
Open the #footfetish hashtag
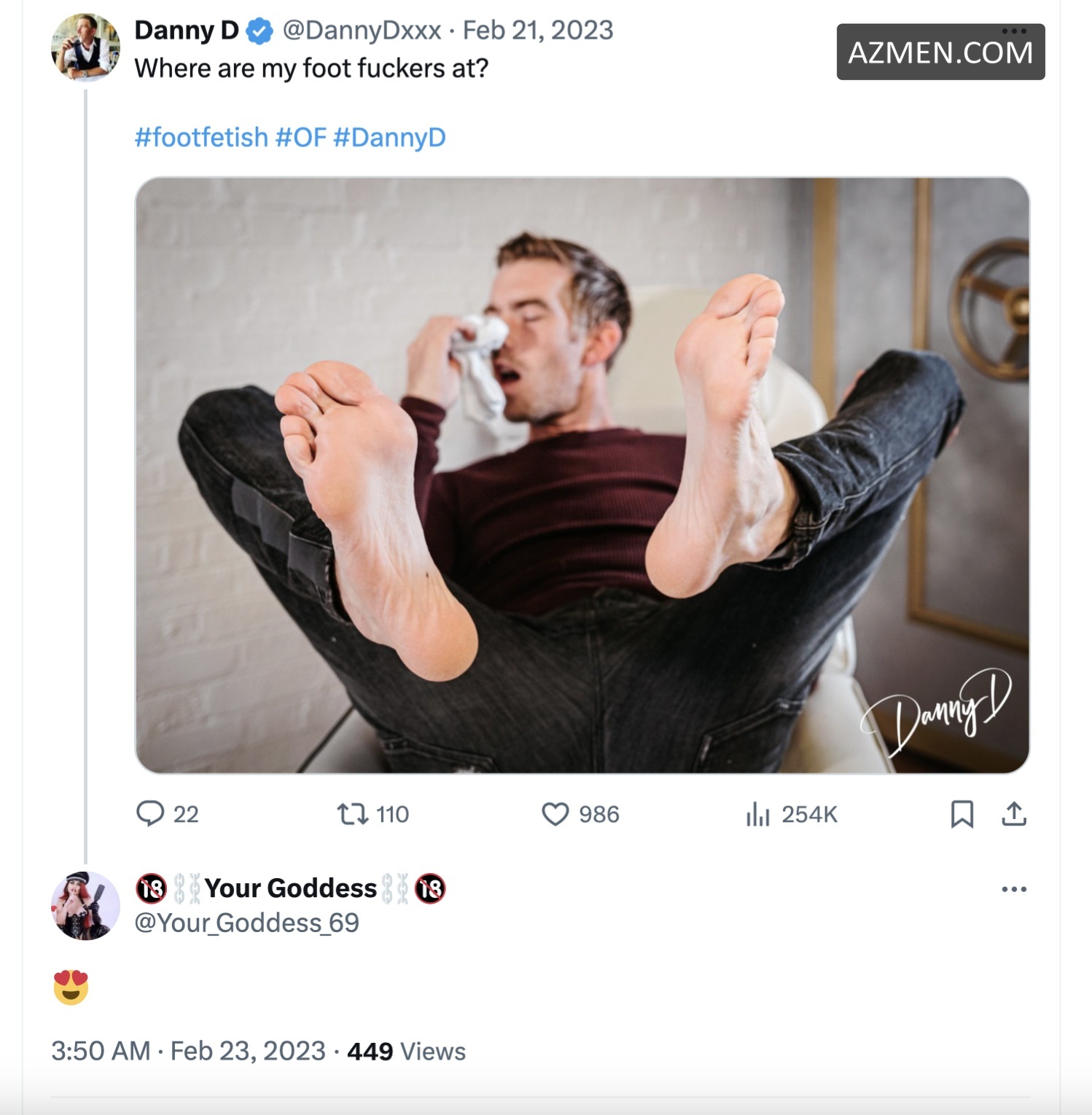[201, 137]
